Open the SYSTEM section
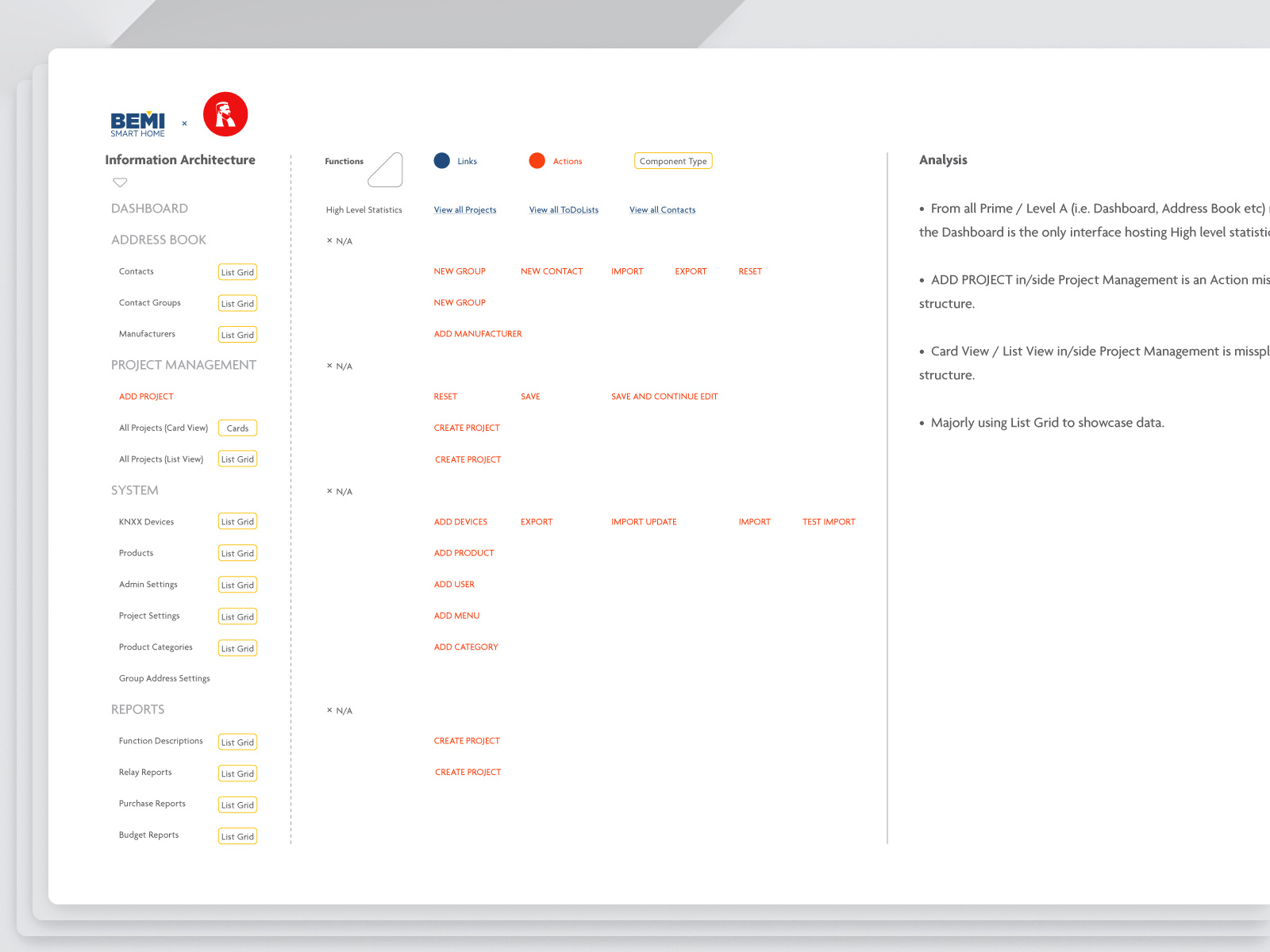 (135, 490)
